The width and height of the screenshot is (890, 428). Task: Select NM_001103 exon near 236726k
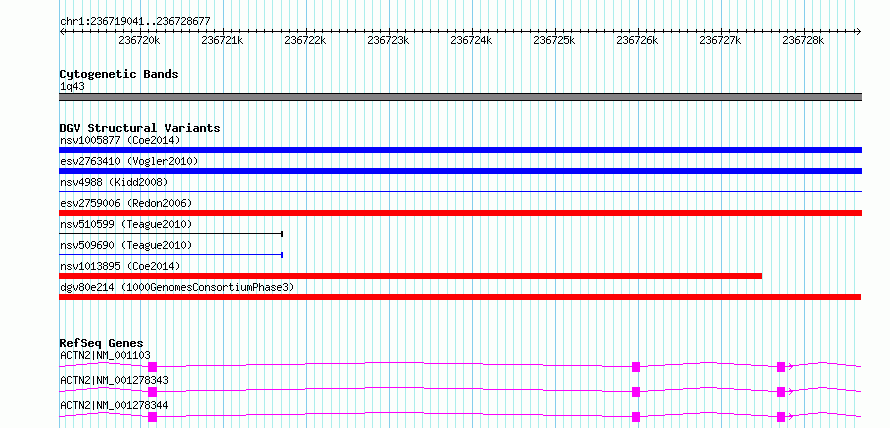click(x=636, y=367)
